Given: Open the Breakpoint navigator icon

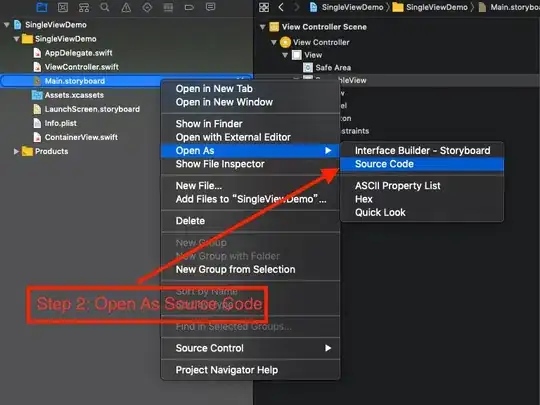Looking at the screenshot, I should [x=189, y=7].
